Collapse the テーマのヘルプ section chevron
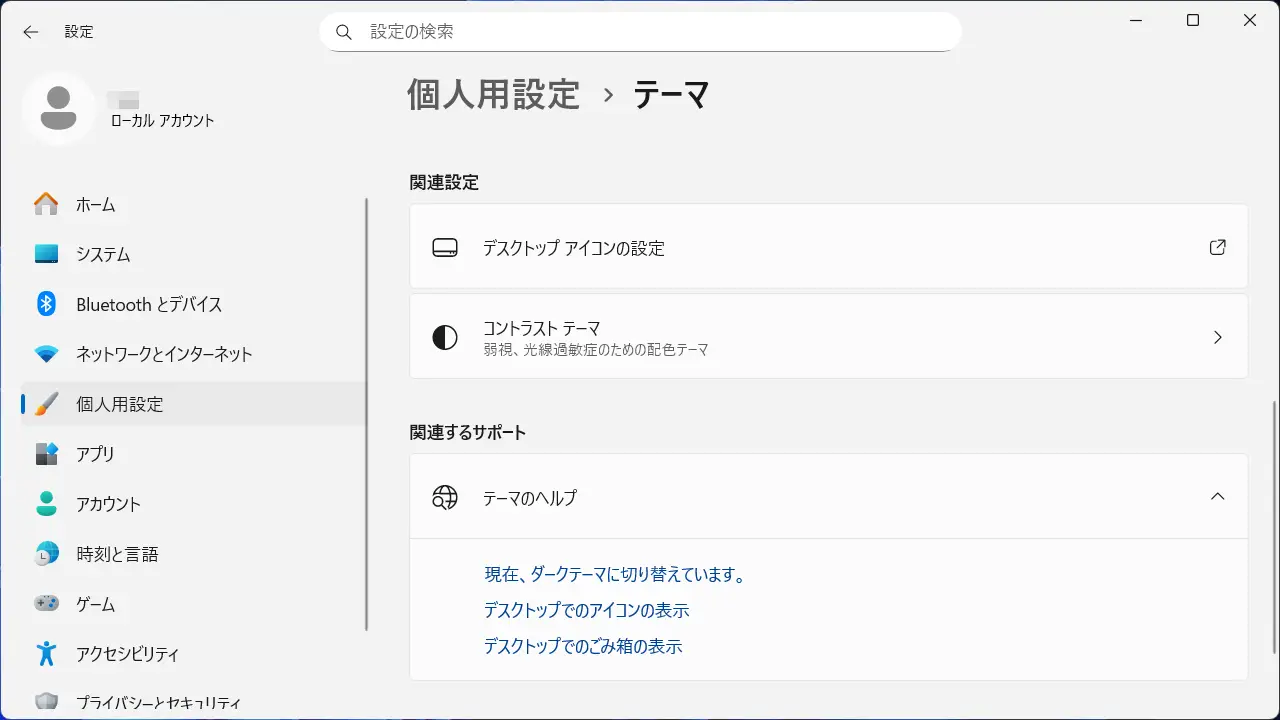Viewport: 1280px width, 720px height. [x=1217, y=497]
